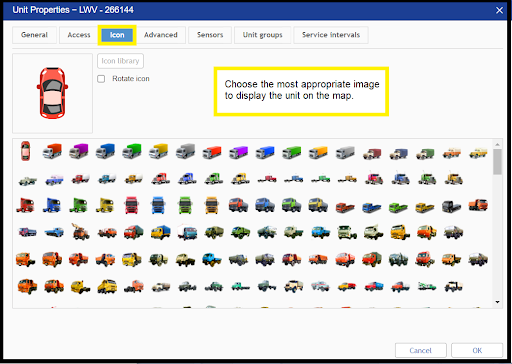Choose yellow vintage truck ending the first row
512x364 pixels.
click(x=478, y=153)
